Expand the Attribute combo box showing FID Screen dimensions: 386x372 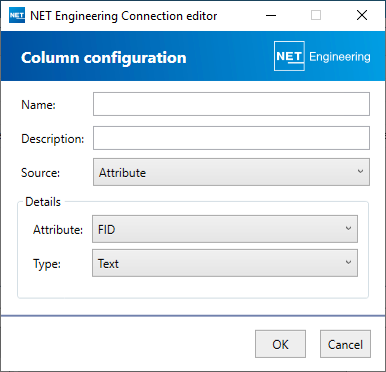click(225, 229)
